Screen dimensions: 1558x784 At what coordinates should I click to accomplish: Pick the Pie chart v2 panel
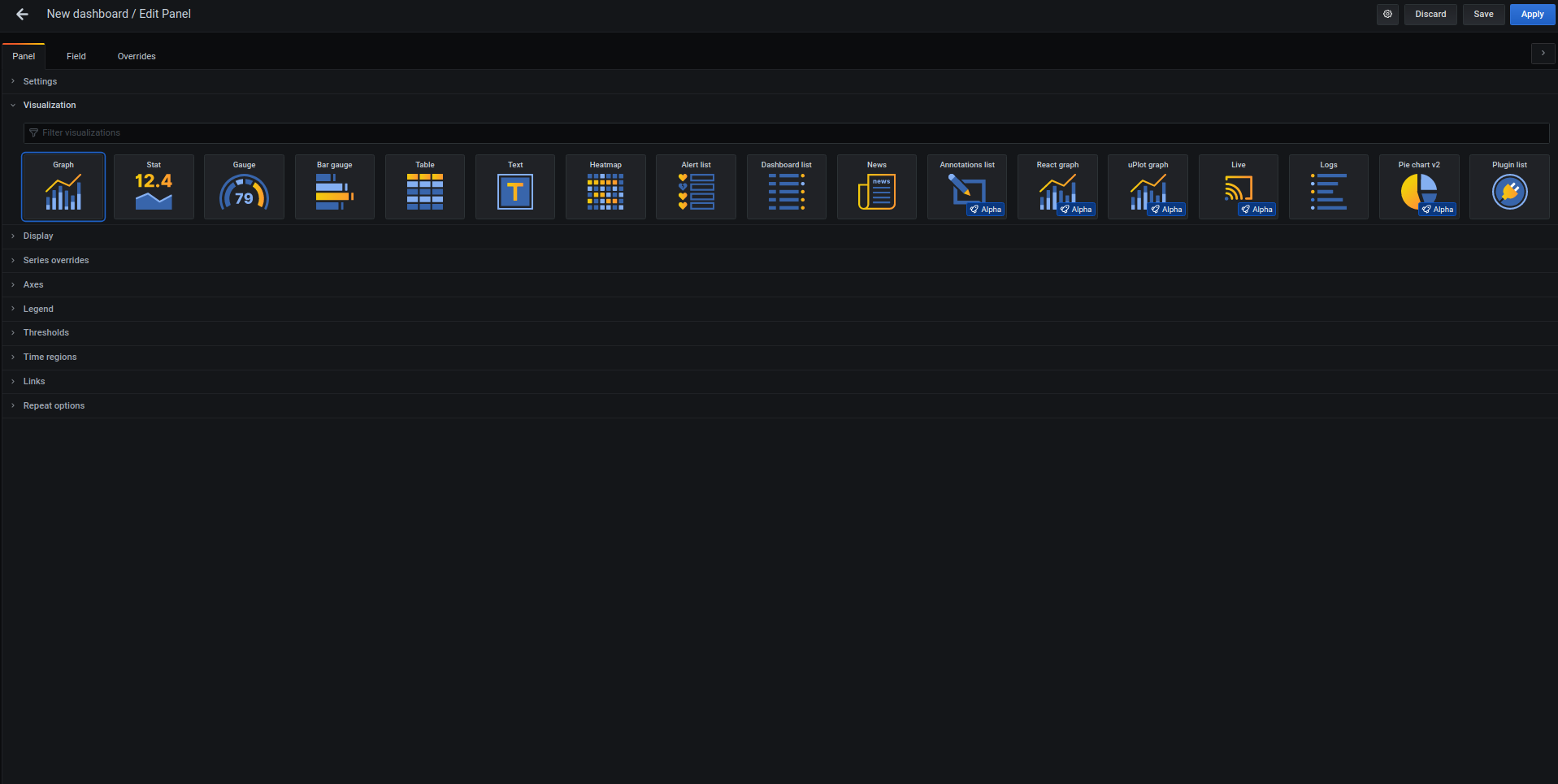(x=1419, y=187)
